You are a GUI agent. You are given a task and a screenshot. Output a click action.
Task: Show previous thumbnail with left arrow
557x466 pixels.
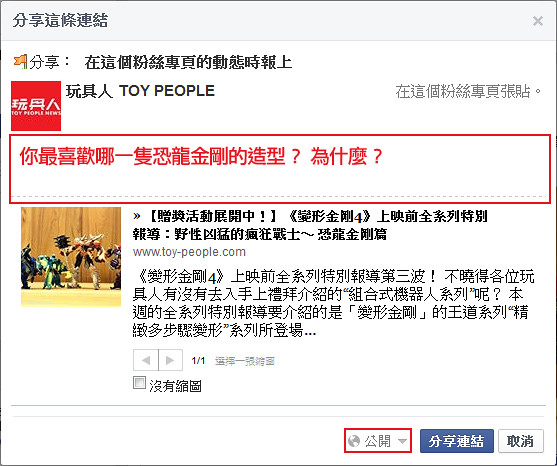click(x=146, y=360)
